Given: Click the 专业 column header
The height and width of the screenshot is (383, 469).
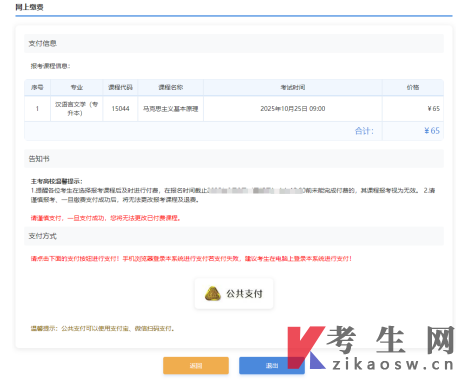Looking at the screenshot, I should click(77, 87).
